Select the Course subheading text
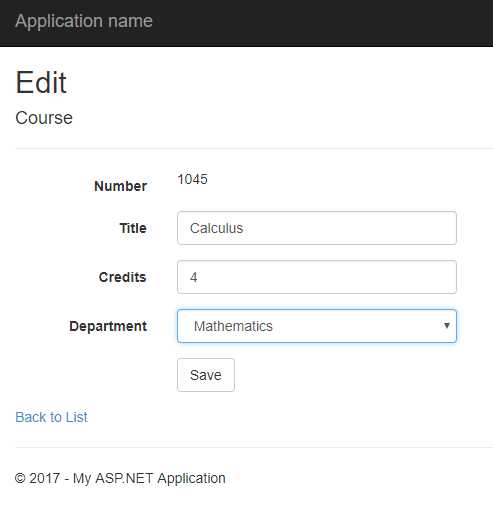 (44, 118)
